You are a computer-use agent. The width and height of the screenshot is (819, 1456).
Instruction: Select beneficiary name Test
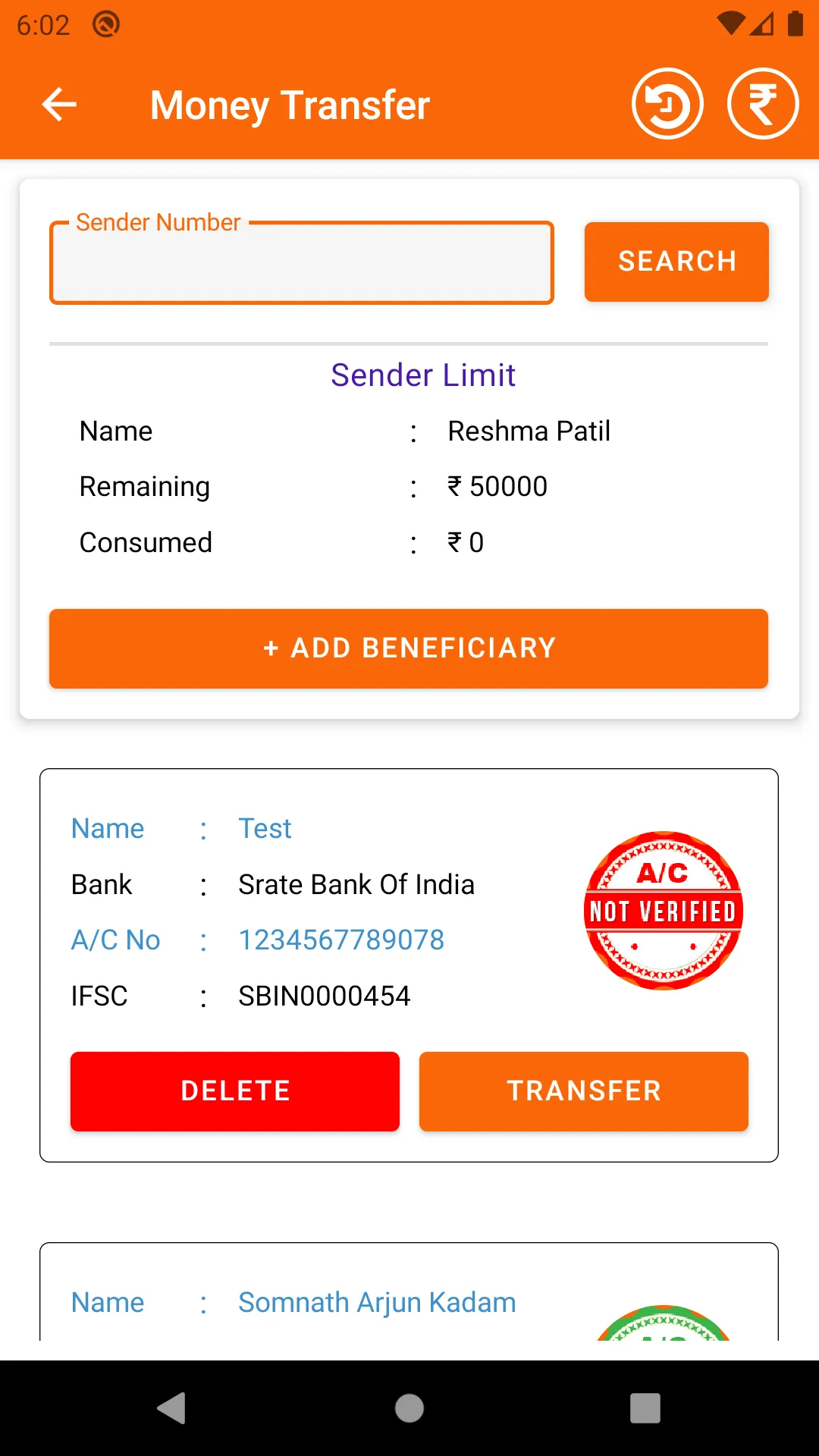pyautogui.click(x=265, y=829)
